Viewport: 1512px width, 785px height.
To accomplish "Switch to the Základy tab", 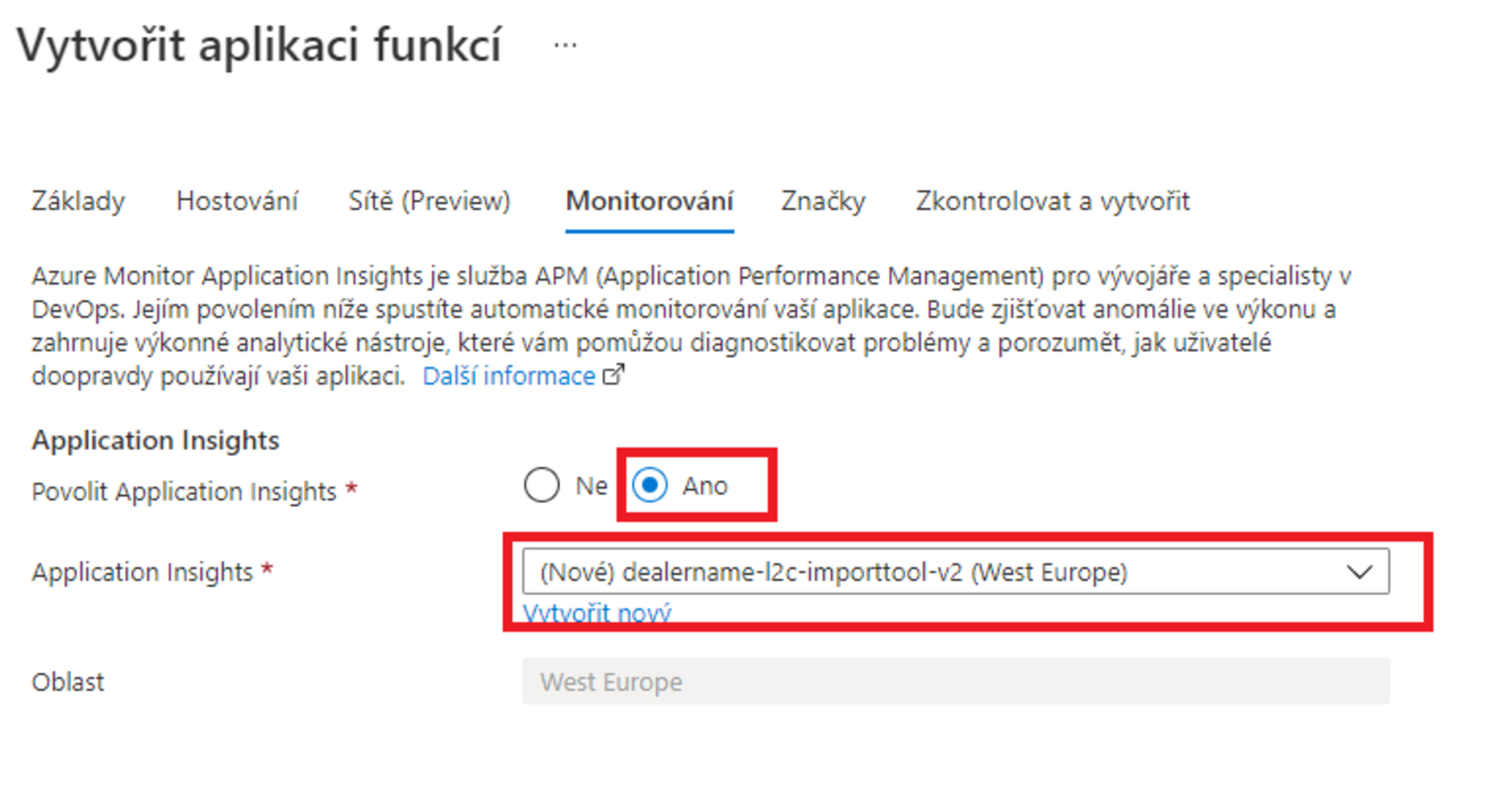I will (78, 201).
